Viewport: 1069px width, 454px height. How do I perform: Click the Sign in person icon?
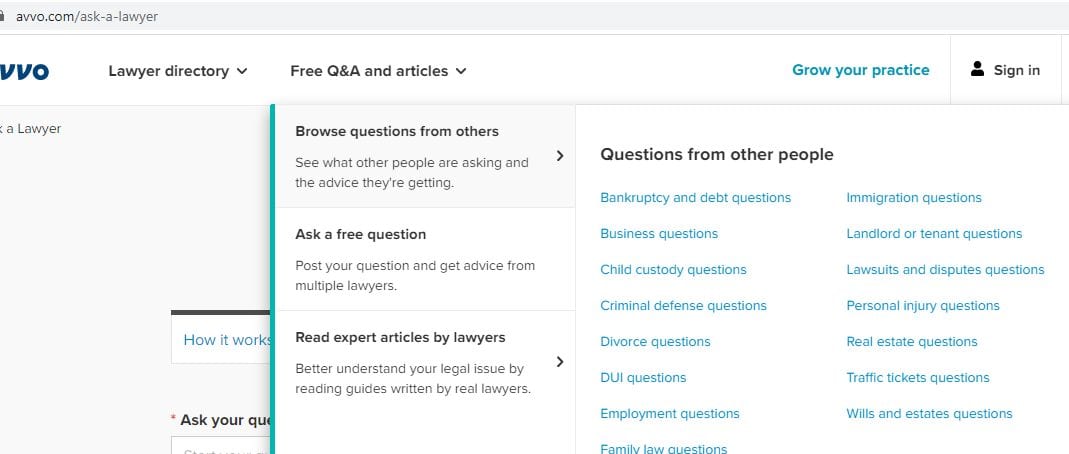point(977,69)
